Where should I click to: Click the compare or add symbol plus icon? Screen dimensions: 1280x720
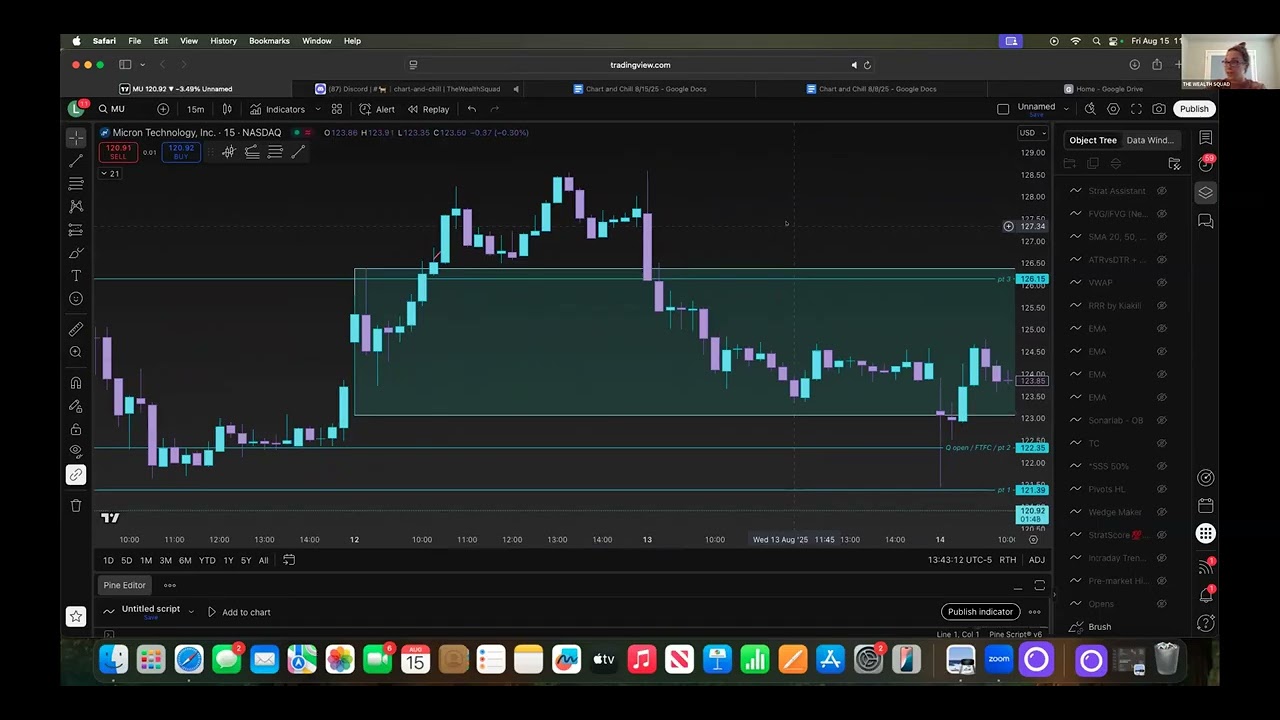point(163,109)
